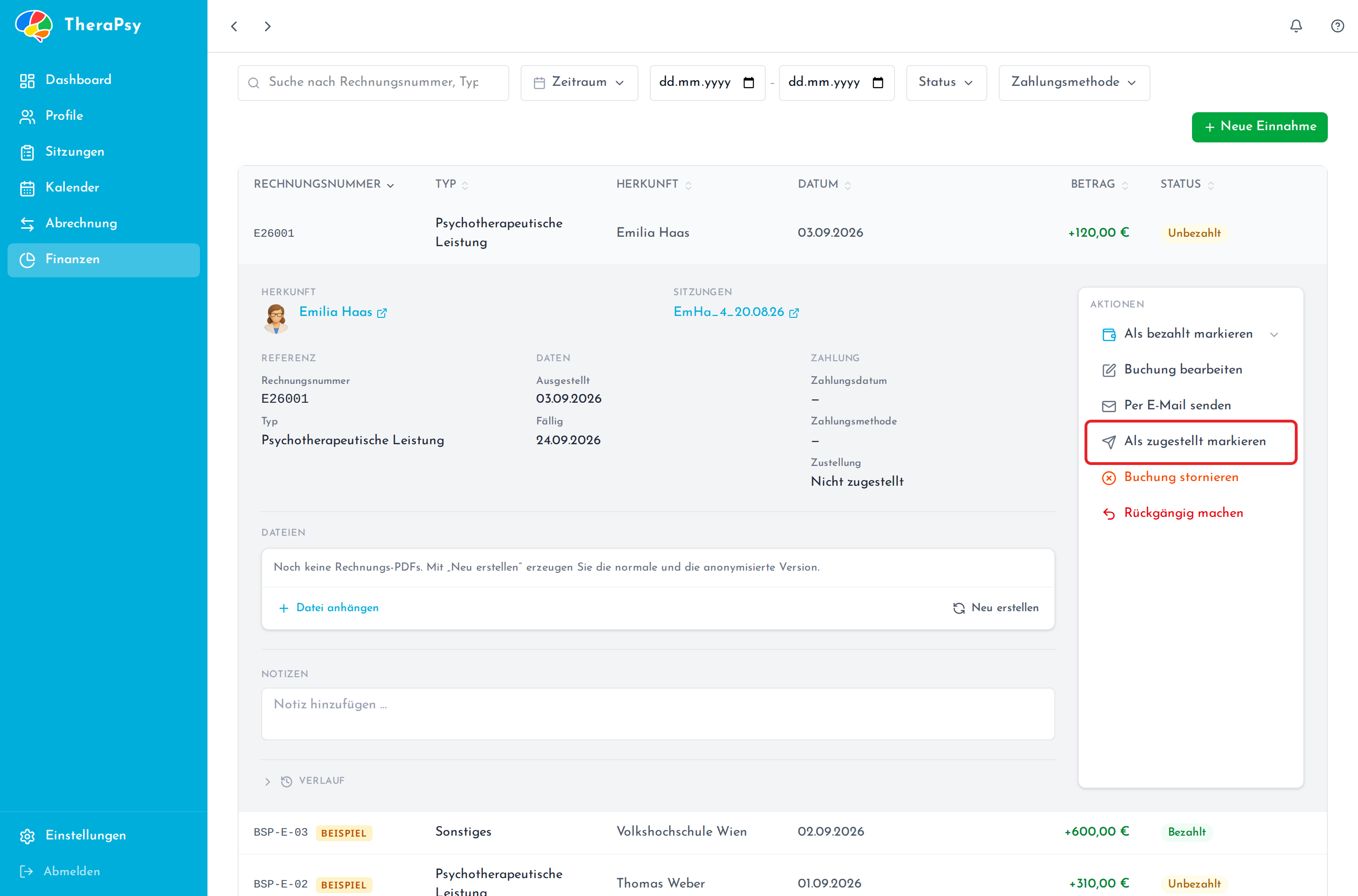Go back with the left arrow

(x=234, y=26)
